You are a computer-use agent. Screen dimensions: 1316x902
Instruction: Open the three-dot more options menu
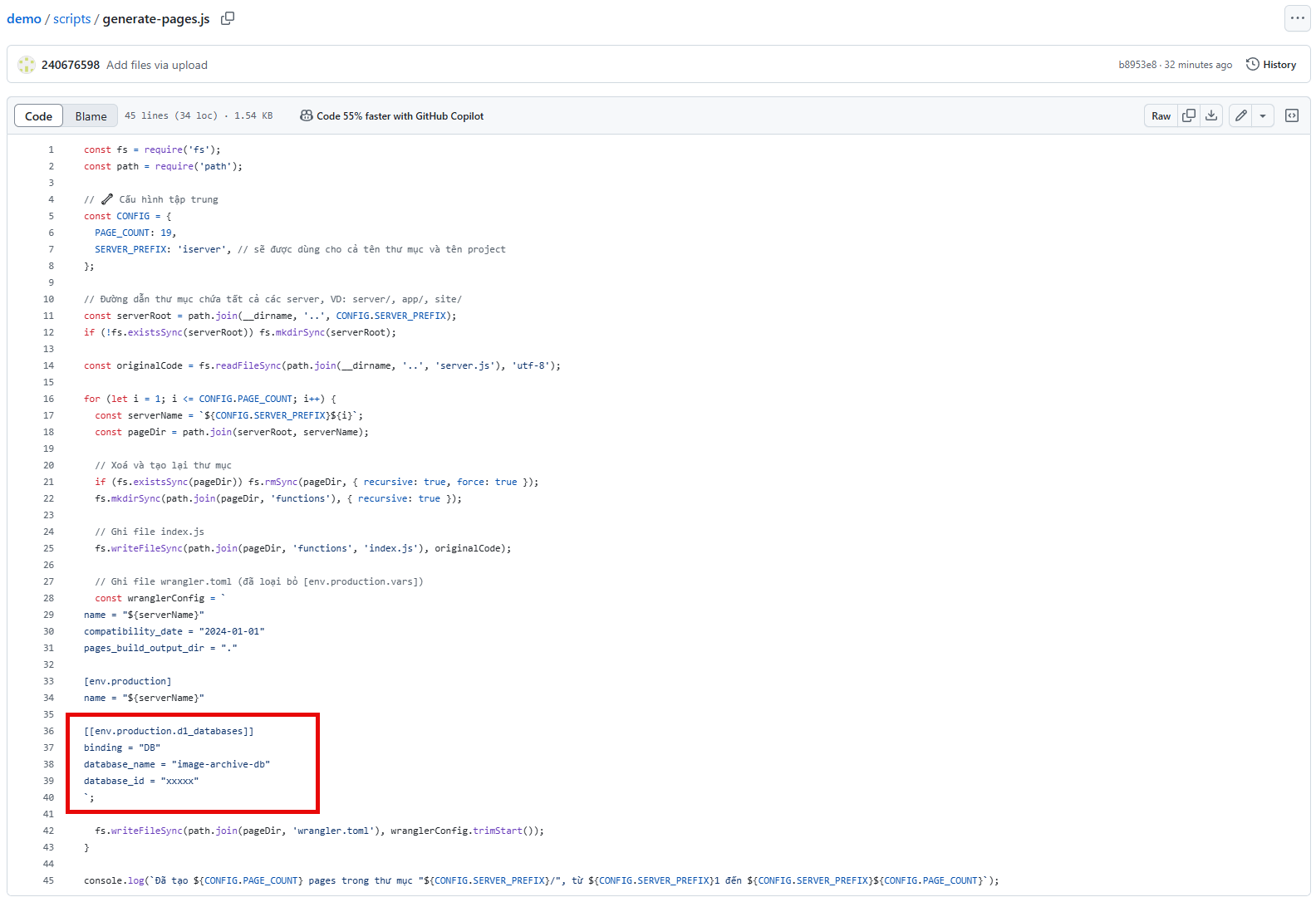tap(1297, 18)
